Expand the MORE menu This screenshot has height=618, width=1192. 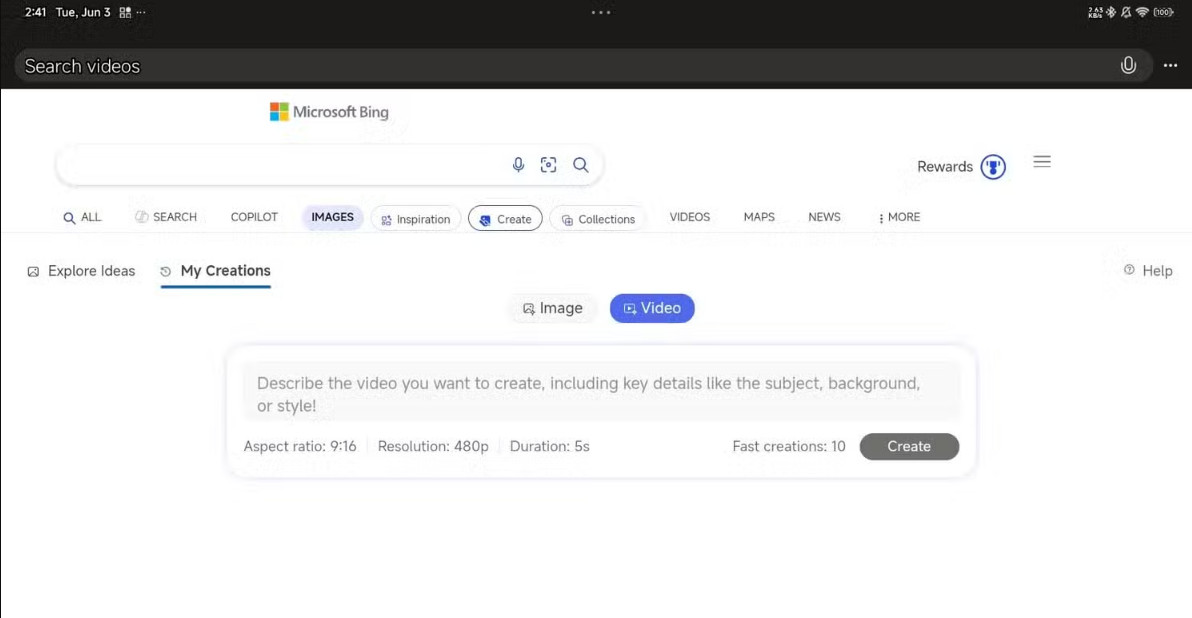(899, 217)
